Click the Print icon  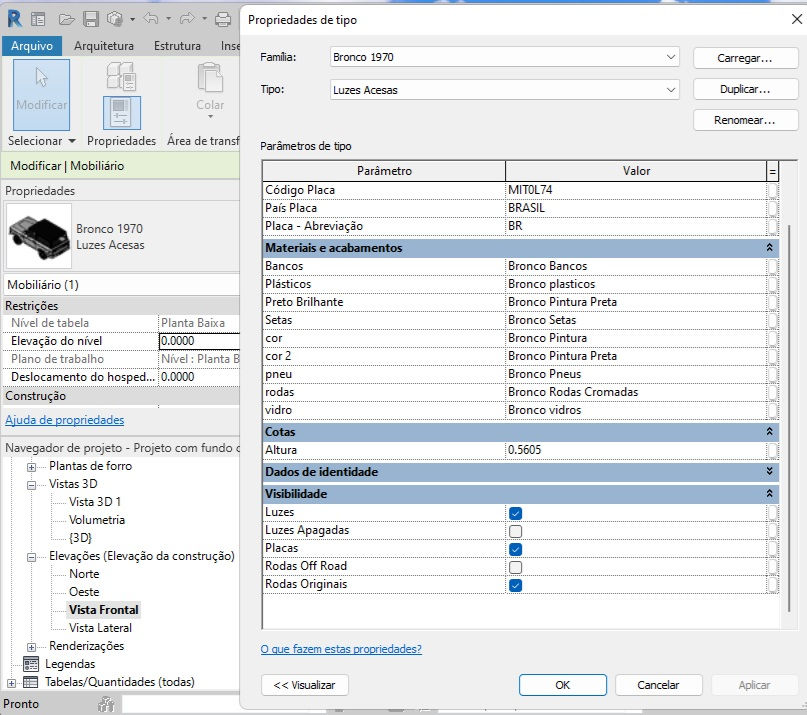point(223,20)
